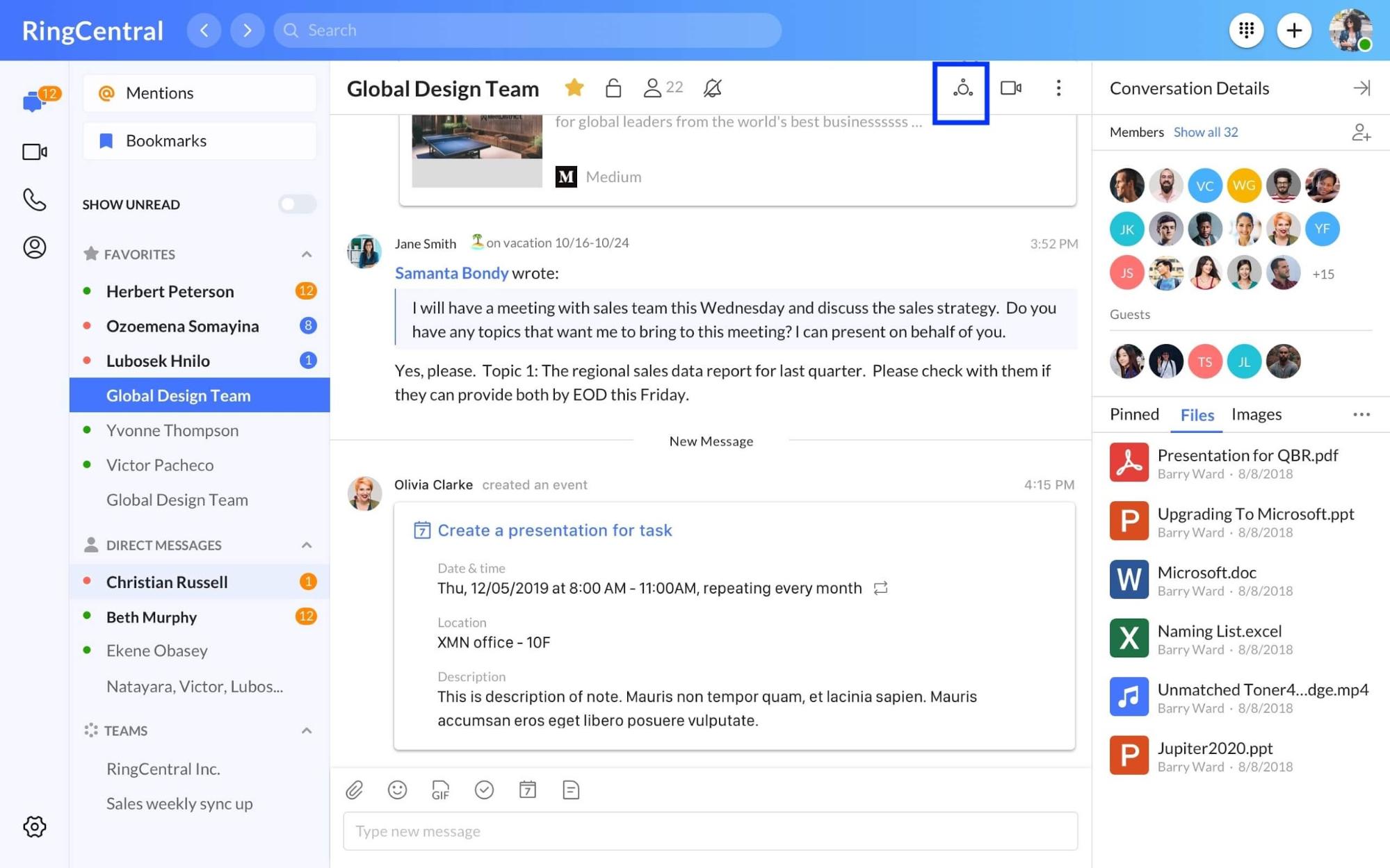Open the Phone section in left sidebar

[x=34, y=199]
